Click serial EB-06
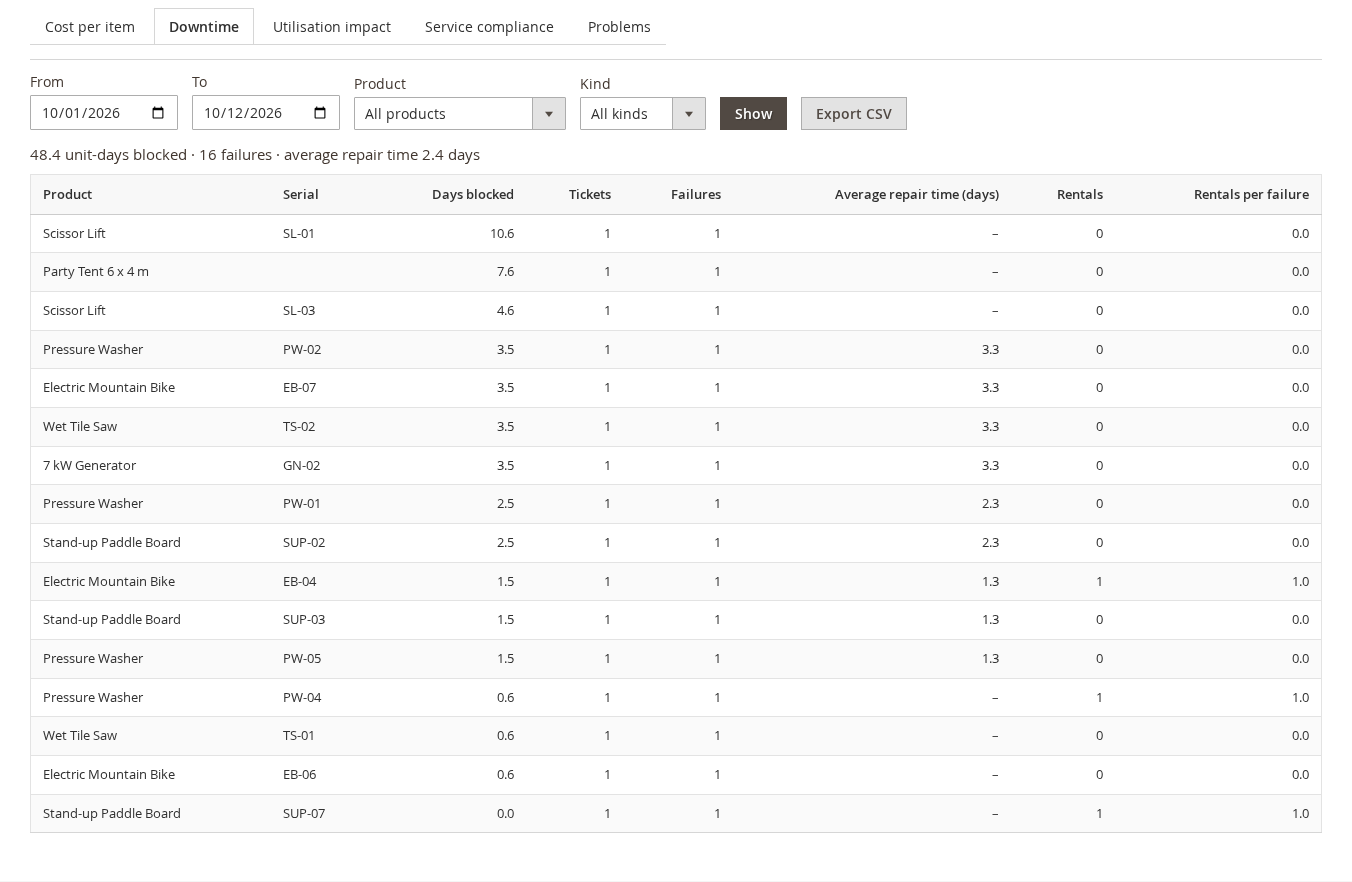Screen dimensions: 1352x882 pyautogui.click(x=300, y=774)
